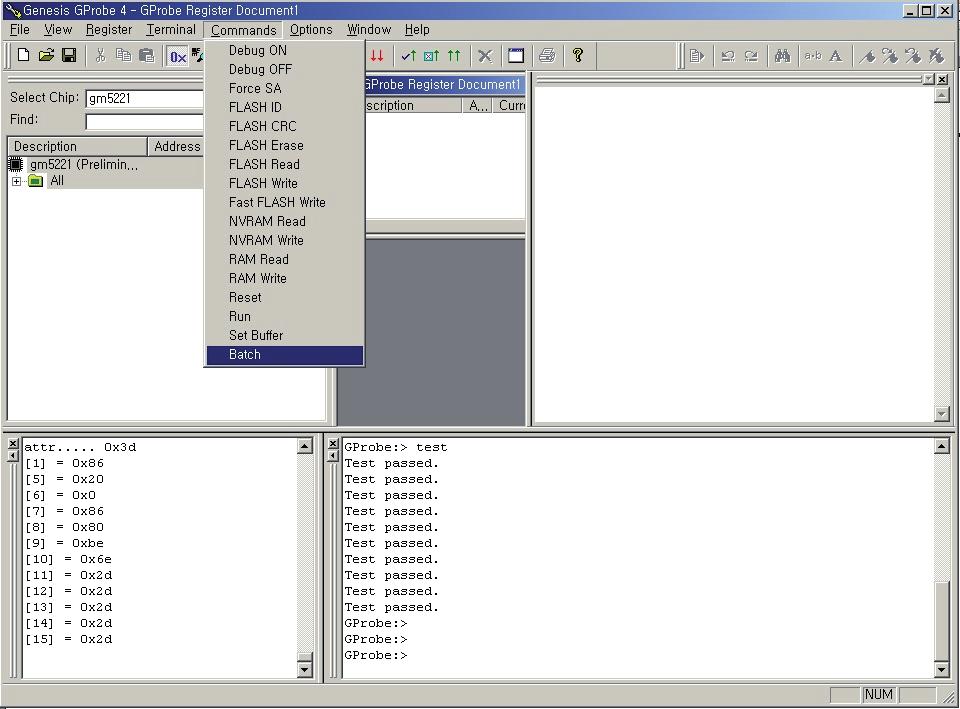Open the Terminal menu
Image resolution: width=960 pixels, height=709 pixels.
click(x=171, y=29)
